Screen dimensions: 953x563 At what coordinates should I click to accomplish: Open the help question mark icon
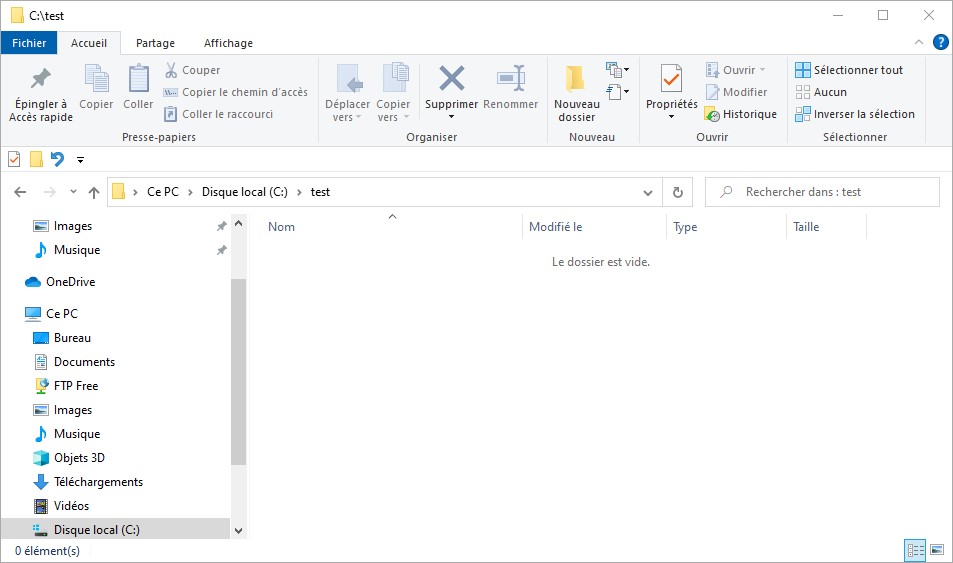pyautogui.click(x=940, y=42)
